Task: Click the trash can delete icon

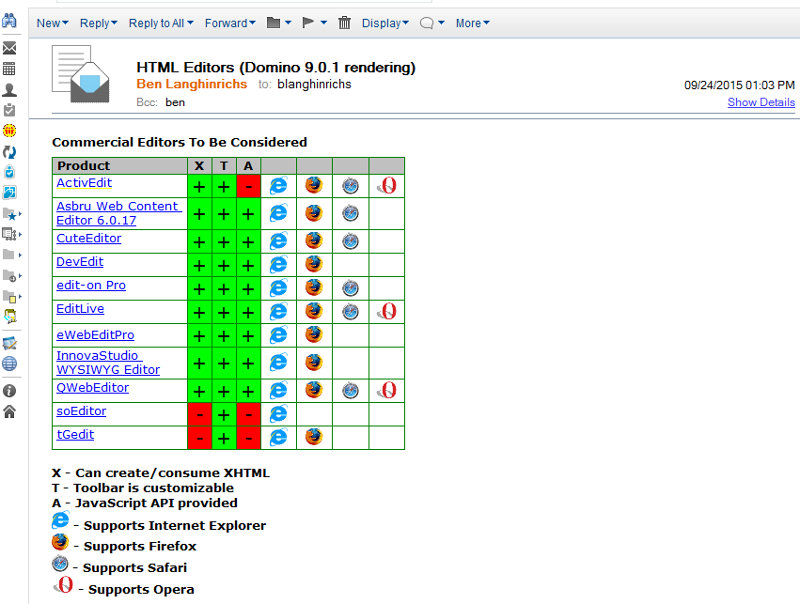Action: [345, 23]
